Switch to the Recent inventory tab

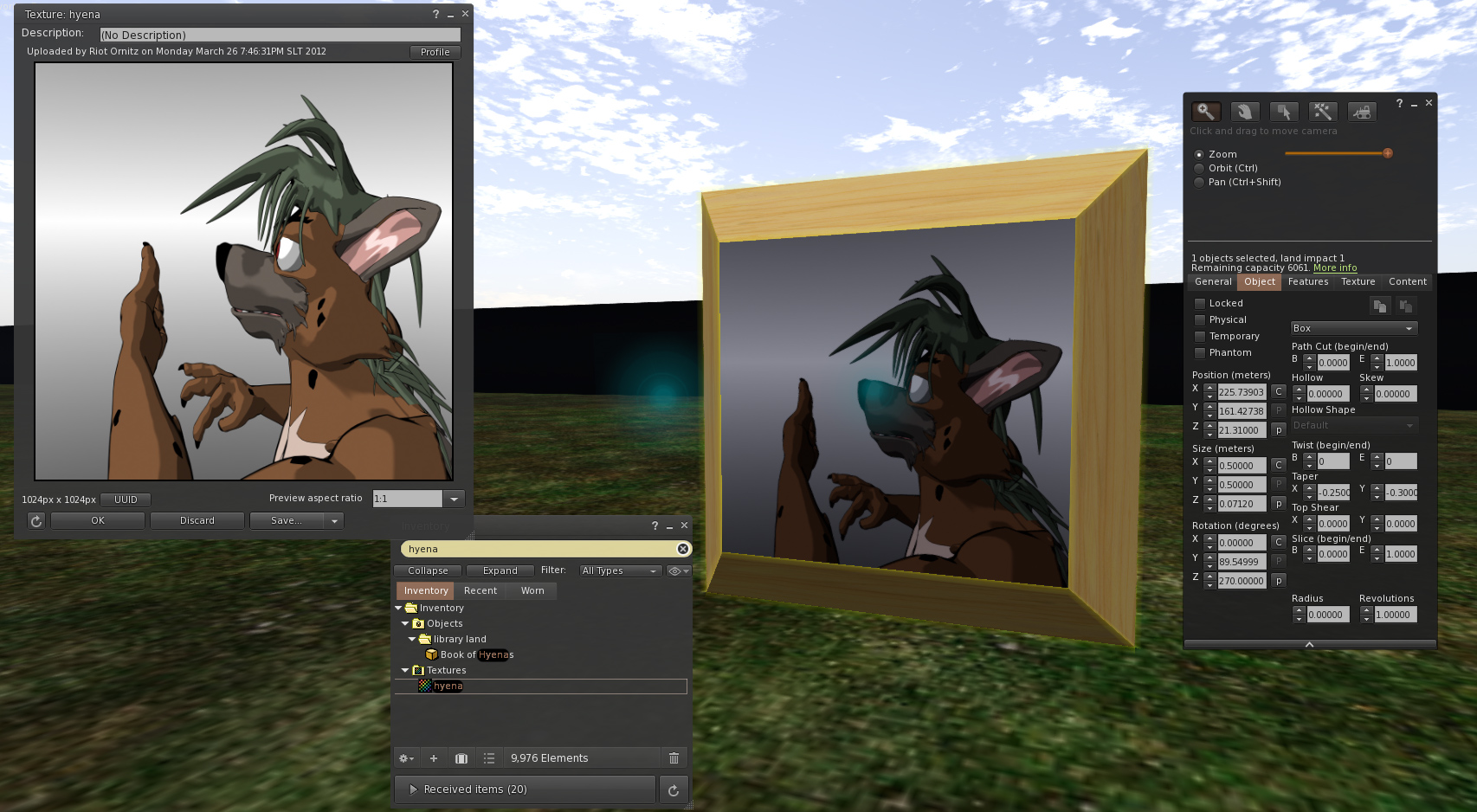[x=481, y=590]
